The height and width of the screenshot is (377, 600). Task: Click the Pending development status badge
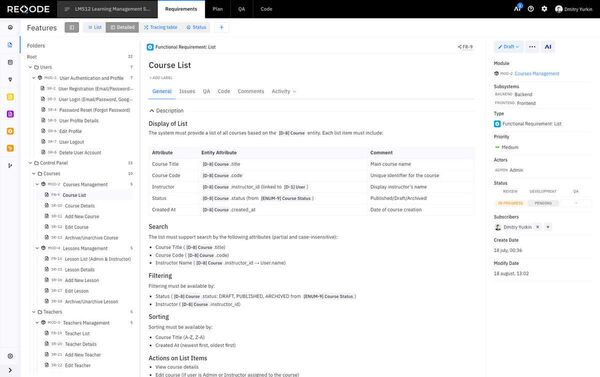pos(543,203)
